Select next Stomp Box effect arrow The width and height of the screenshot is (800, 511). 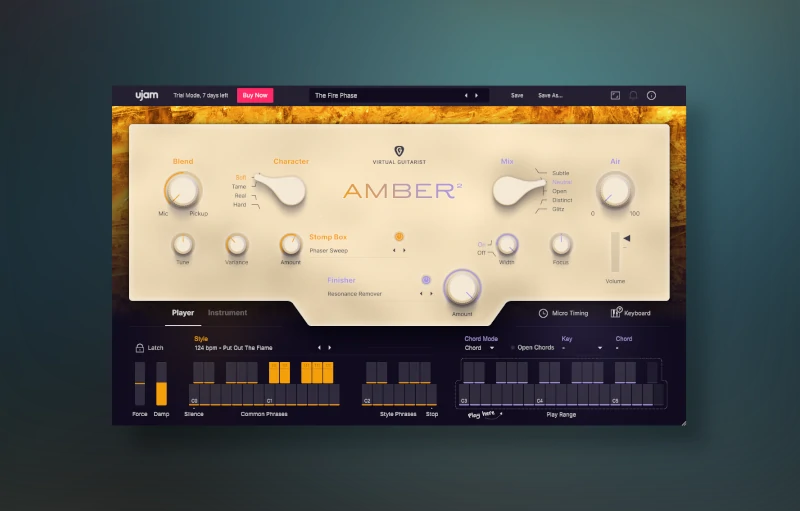[x=404, y=250]
